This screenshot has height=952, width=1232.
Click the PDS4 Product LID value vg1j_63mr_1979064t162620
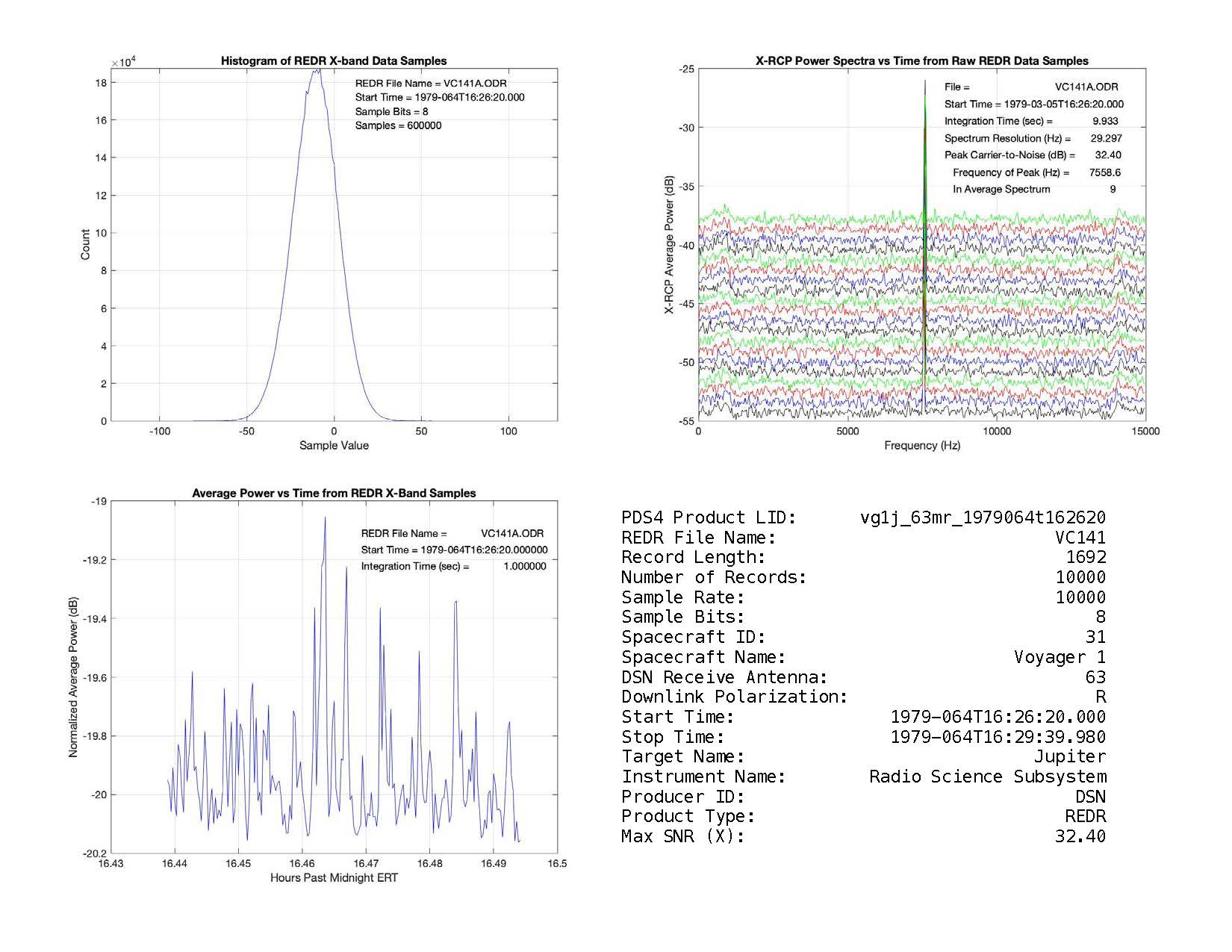[x=983, y=518]
